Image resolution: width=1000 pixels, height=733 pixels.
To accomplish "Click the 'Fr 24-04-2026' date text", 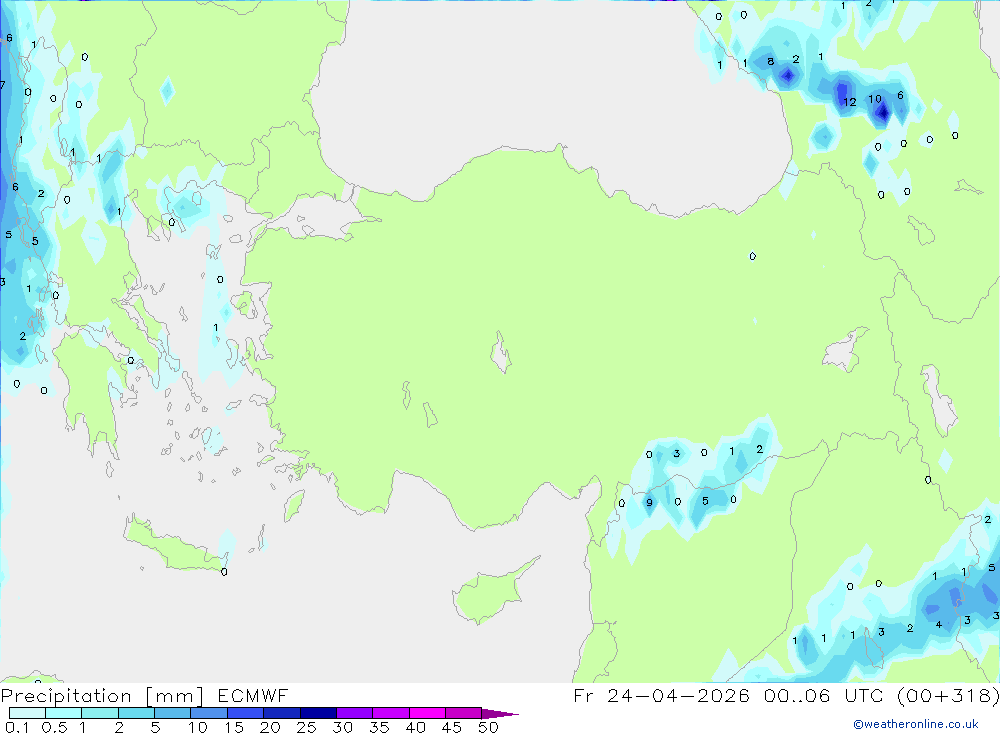I will point(661,696).
